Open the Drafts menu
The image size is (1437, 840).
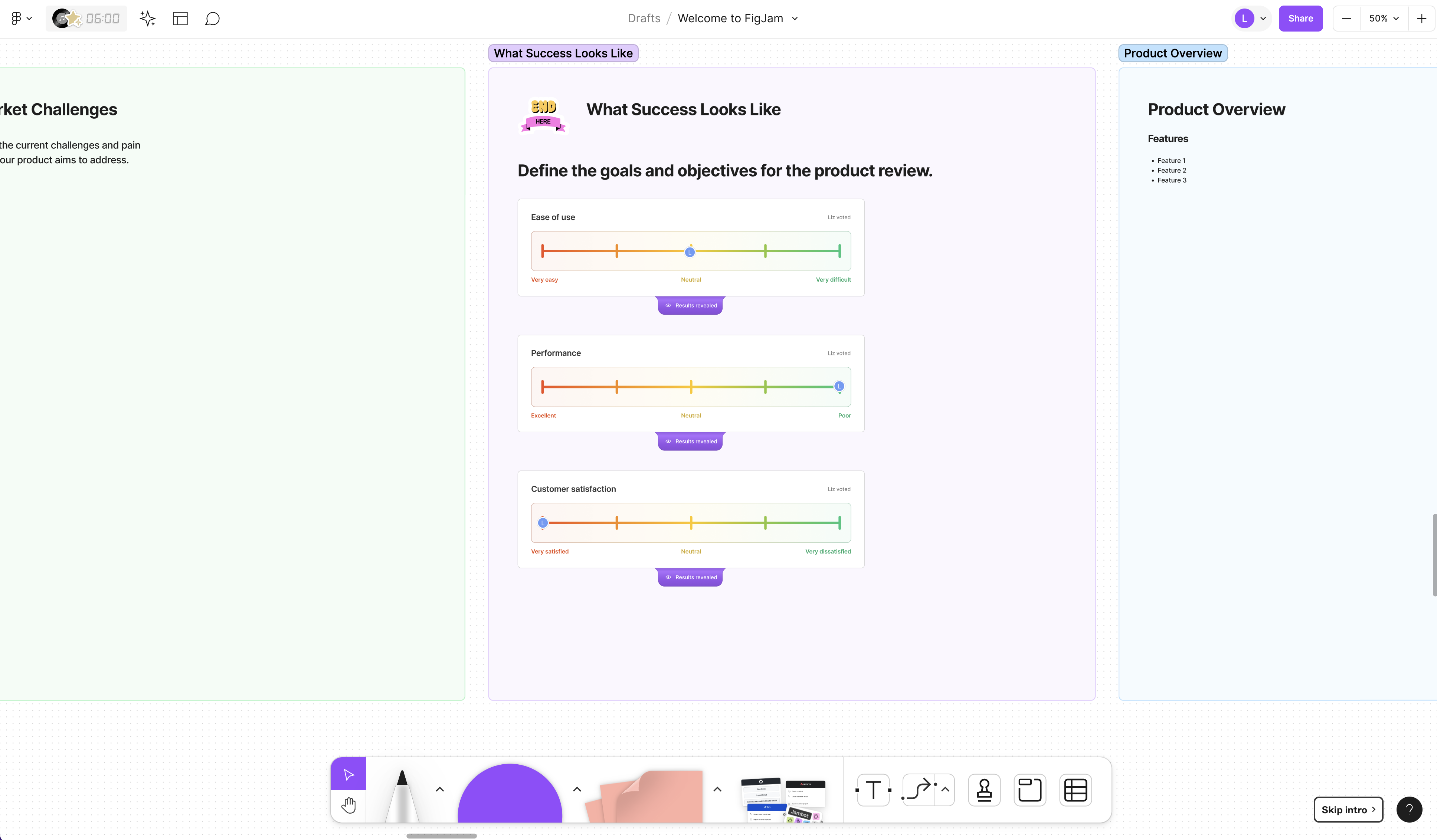coord(644,18)
